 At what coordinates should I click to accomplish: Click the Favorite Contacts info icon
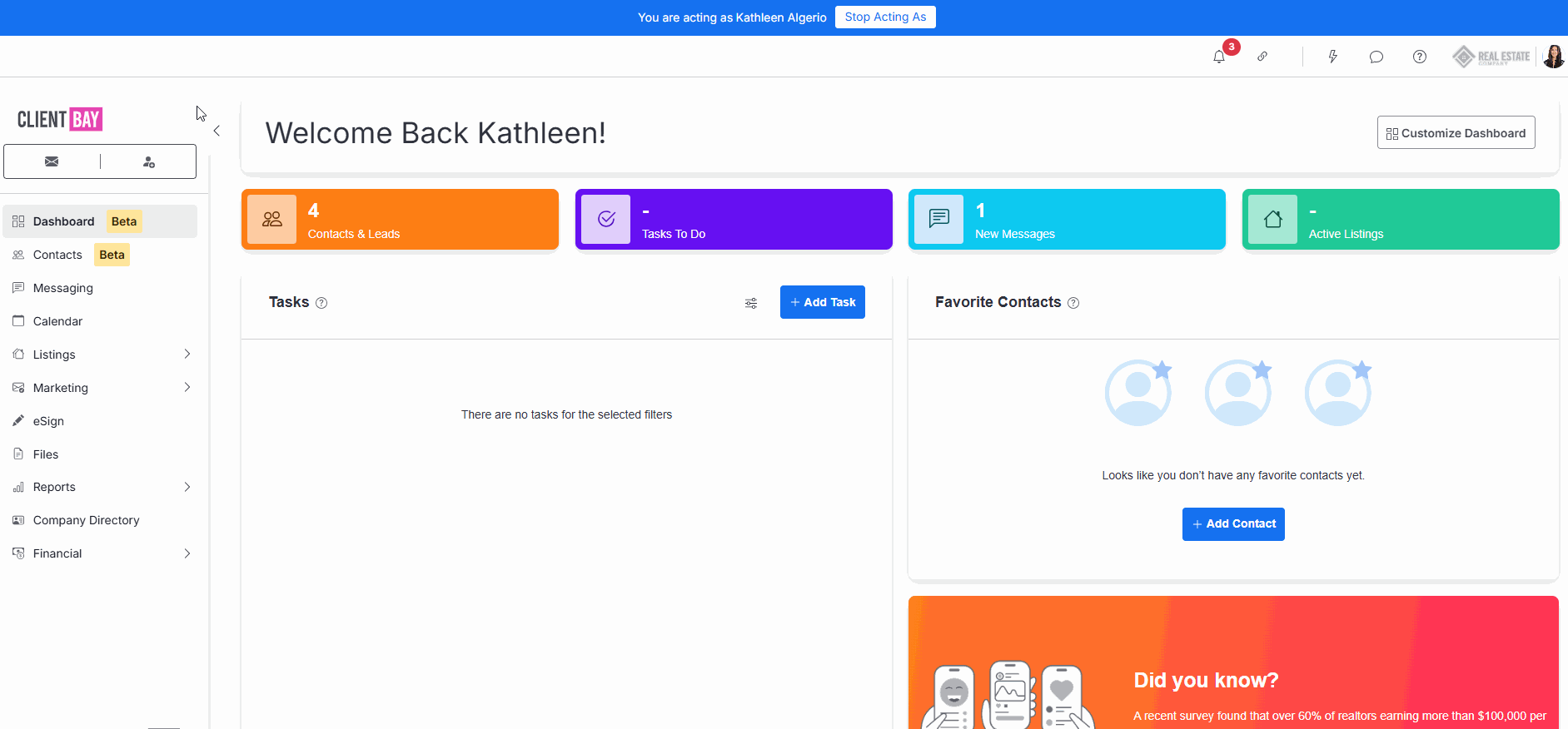[x=1073, y=303]
